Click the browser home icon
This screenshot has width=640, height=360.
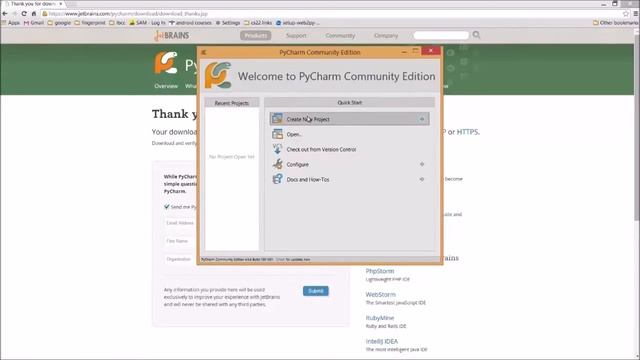click(34, 13)
